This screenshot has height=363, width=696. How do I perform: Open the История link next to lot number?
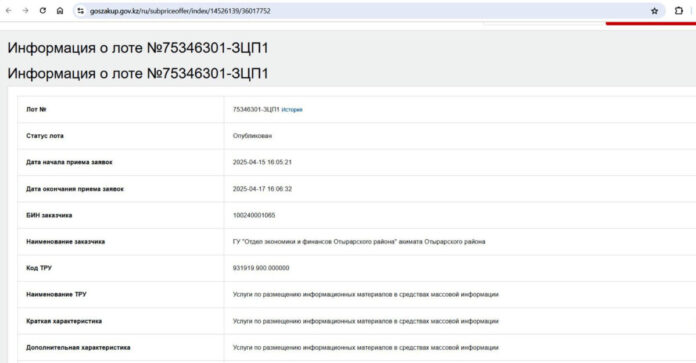click(x=292, y=110)
